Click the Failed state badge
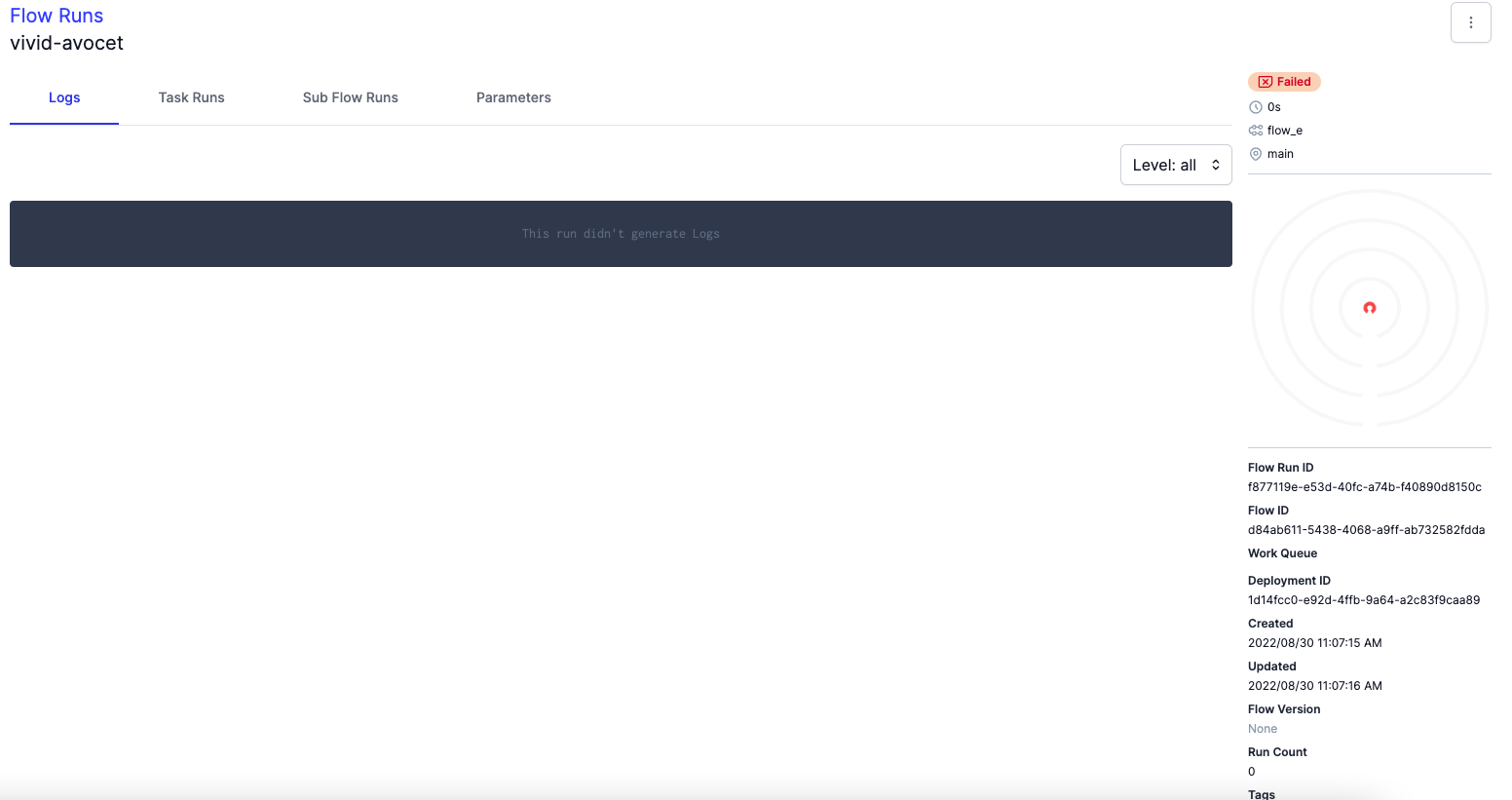The width and height of the screenshot is (1512, 800). tap(1284, 82)
